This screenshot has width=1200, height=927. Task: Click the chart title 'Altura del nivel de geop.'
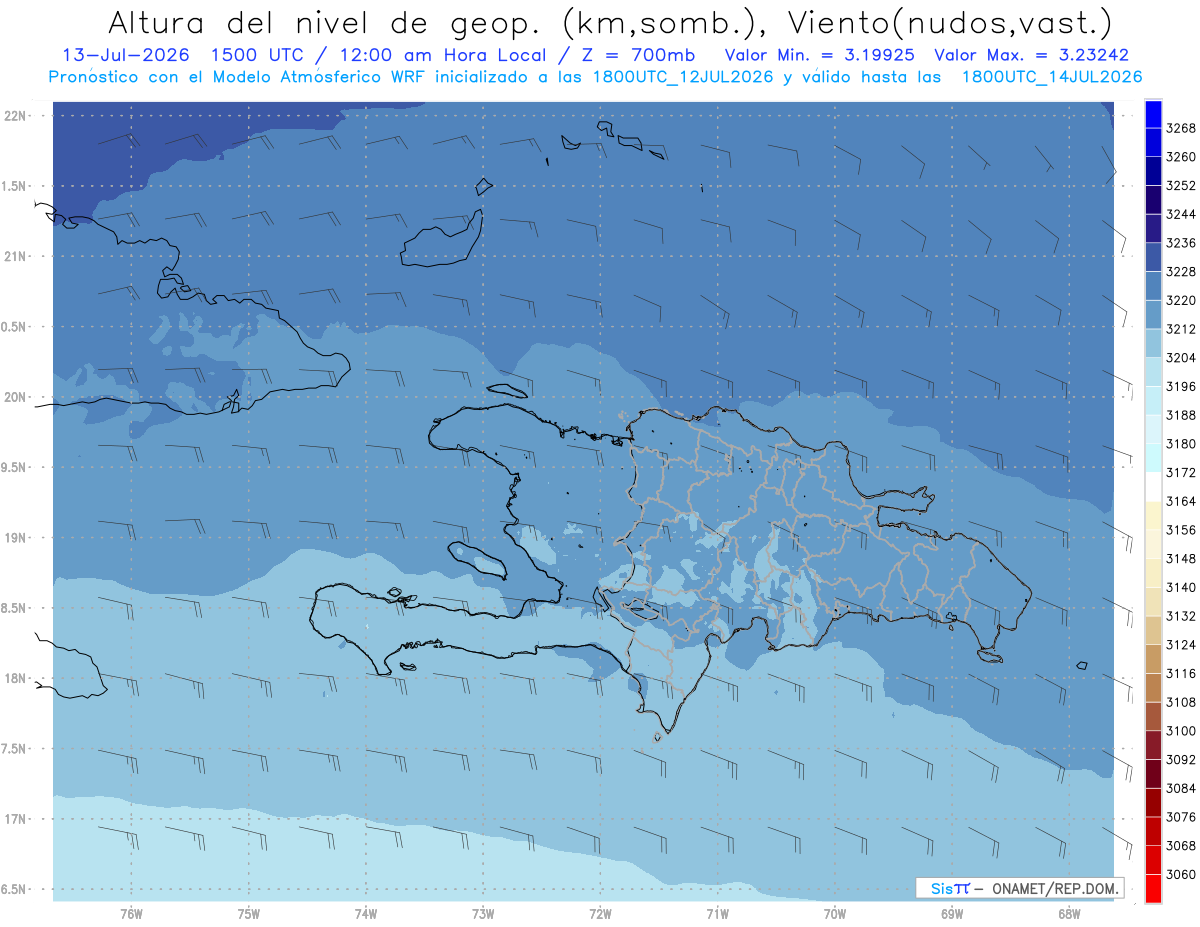pos(327,22)
